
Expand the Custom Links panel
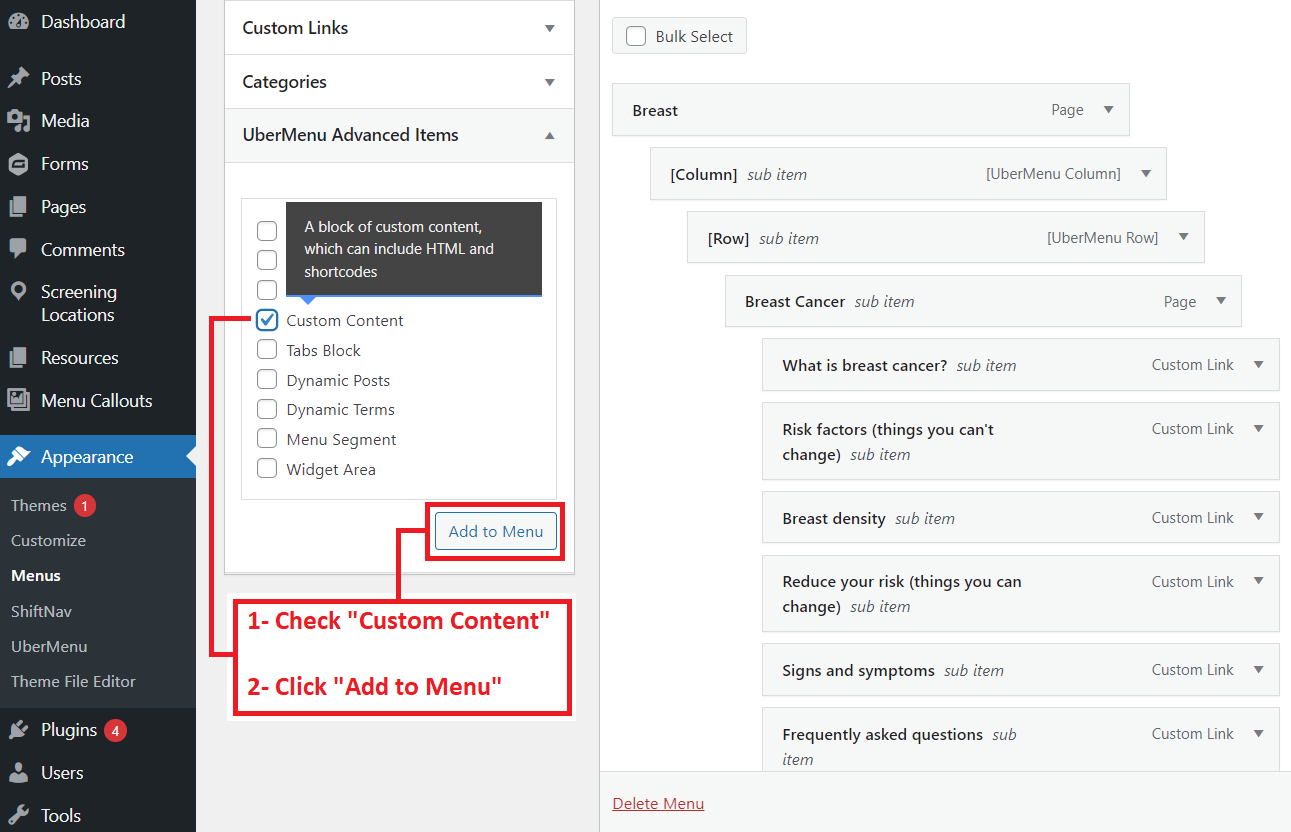click(x=549, y=28)
